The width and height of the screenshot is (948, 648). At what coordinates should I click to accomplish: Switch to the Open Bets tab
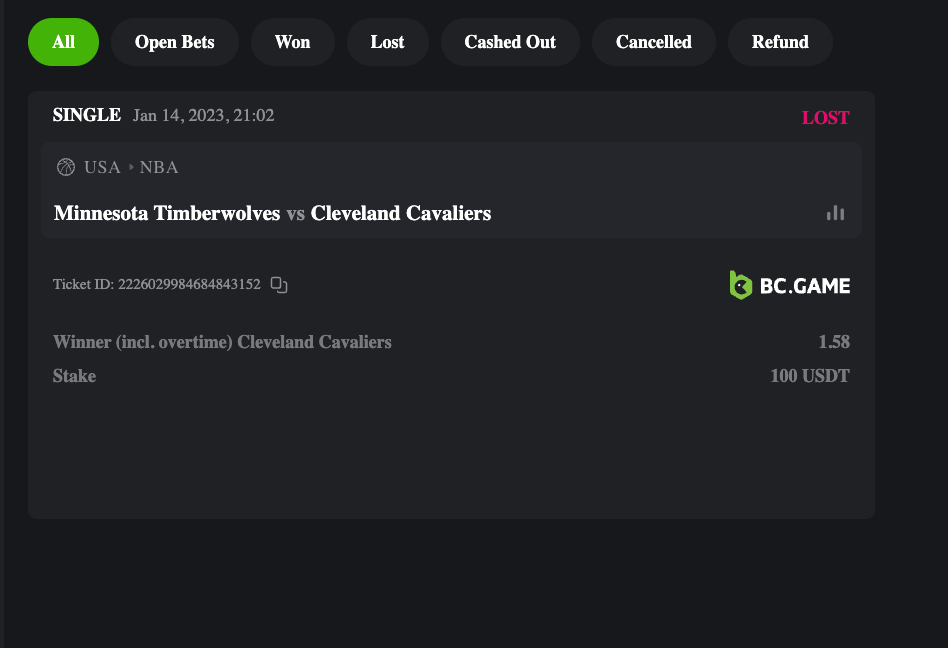[175, 42]
